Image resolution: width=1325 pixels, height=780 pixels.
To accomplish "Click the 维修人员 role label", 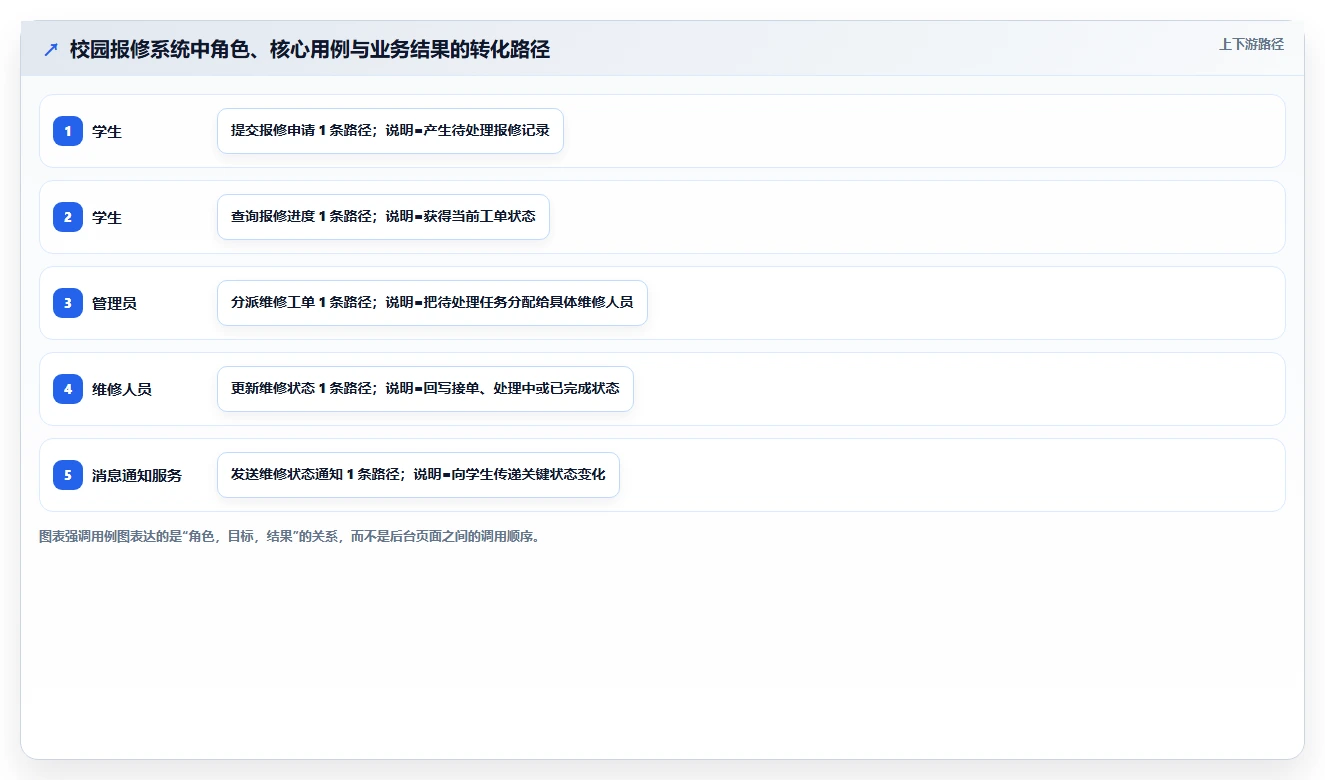I will click(x=122, y=390).
